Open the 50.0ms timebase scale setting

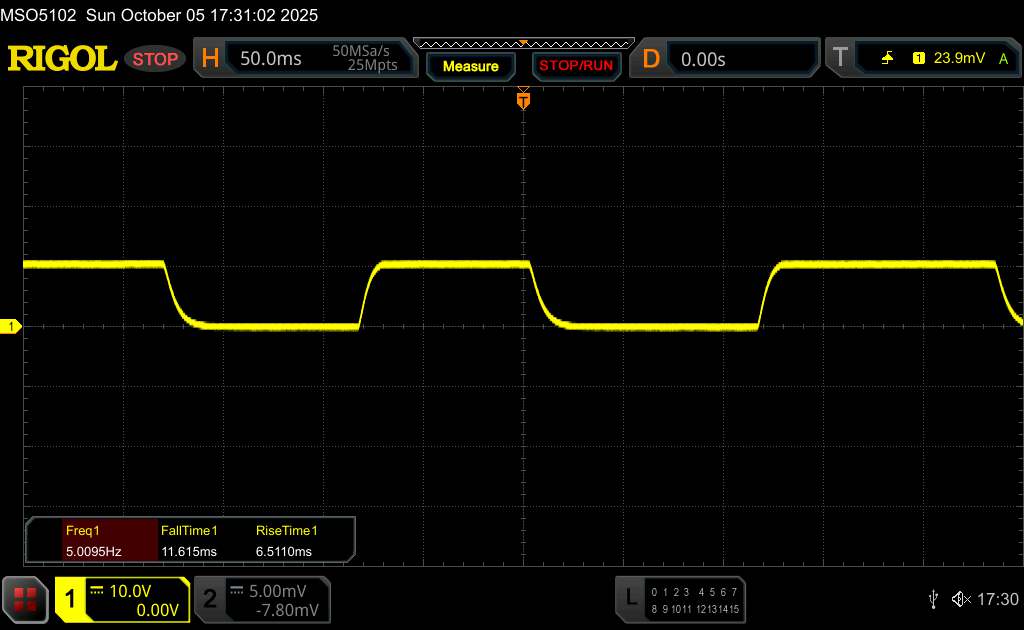point(271,59)
